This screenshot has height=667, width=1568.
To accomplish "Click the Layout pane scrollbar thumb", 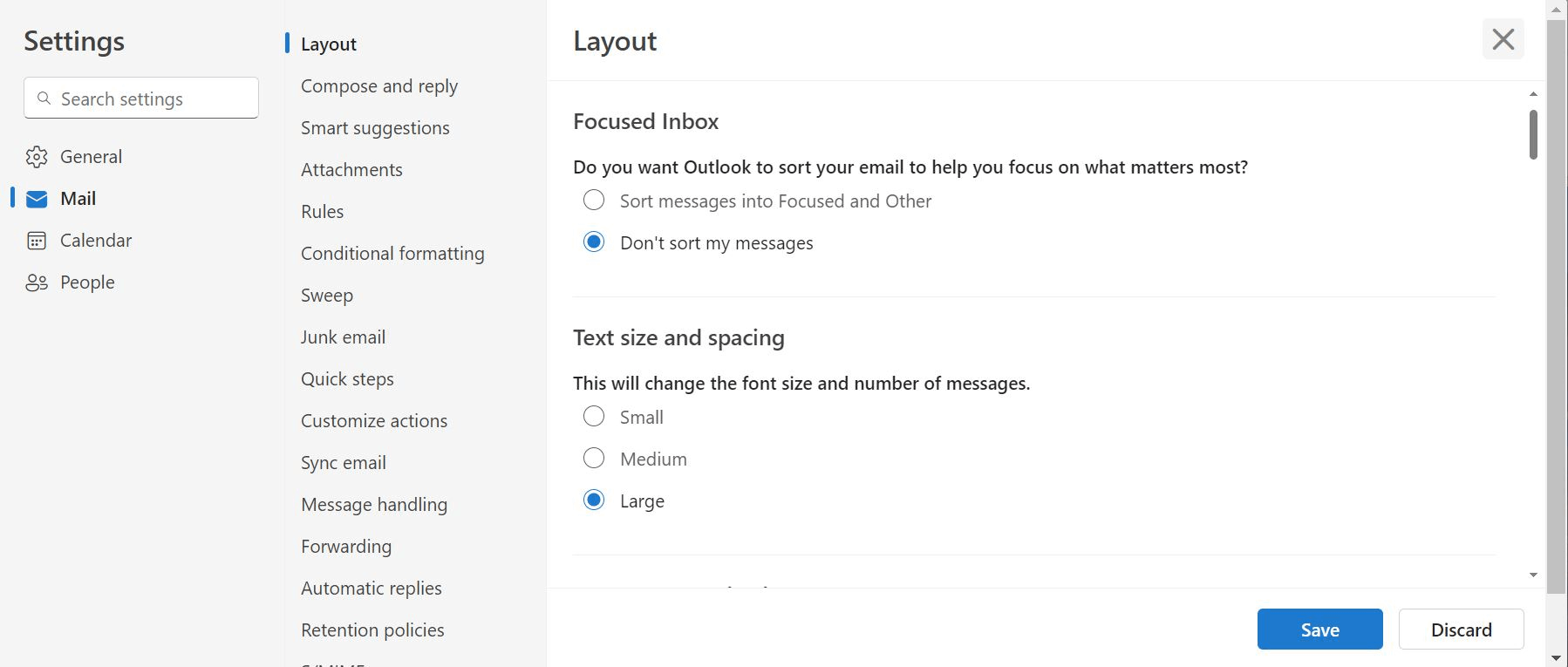I will coord(1533,134).
